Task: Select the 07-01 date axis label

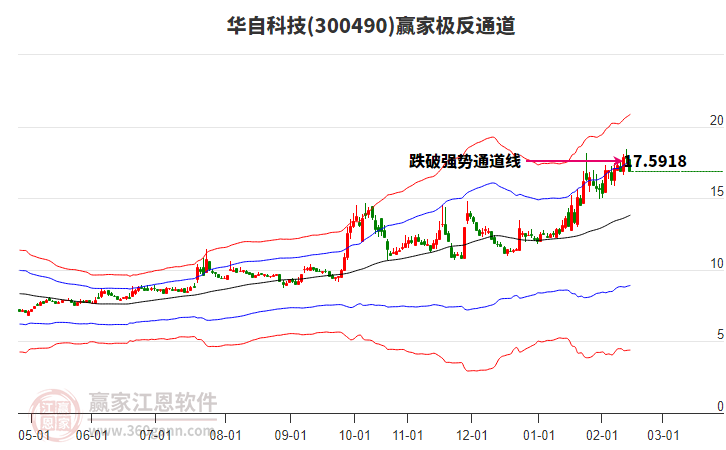Action: pos(155,435)
